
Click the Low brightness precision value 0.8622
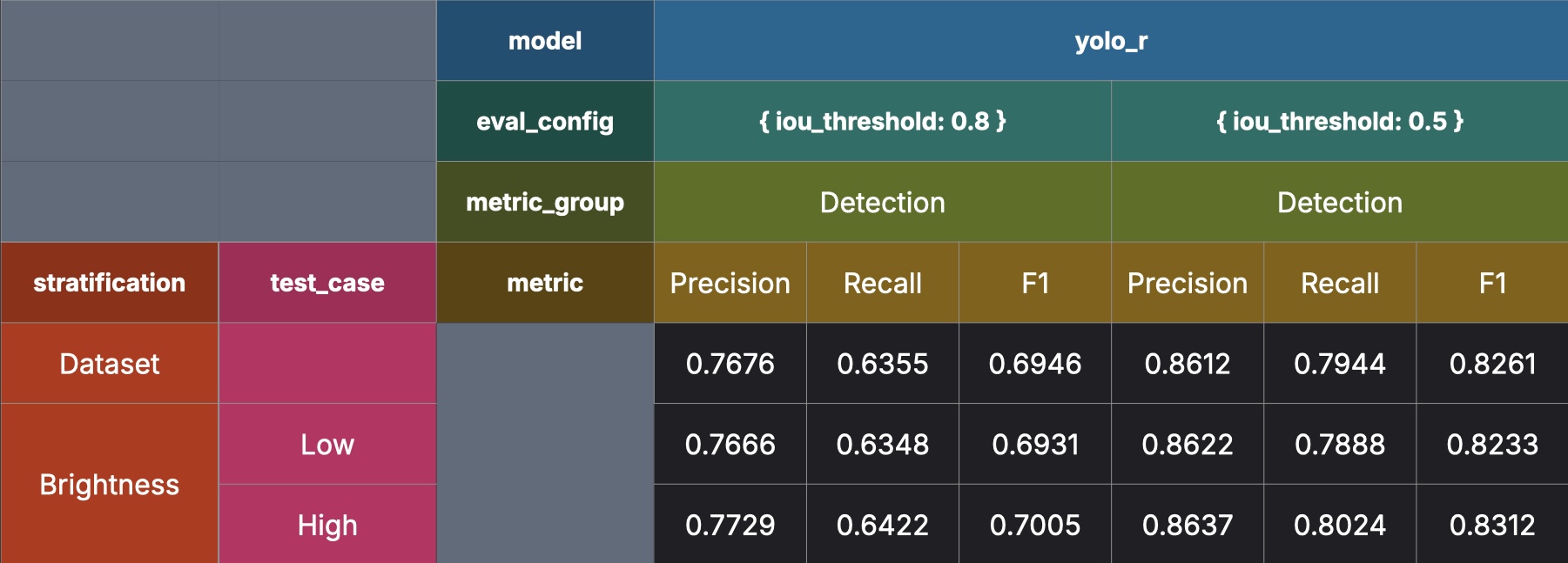click(1187, 445)
